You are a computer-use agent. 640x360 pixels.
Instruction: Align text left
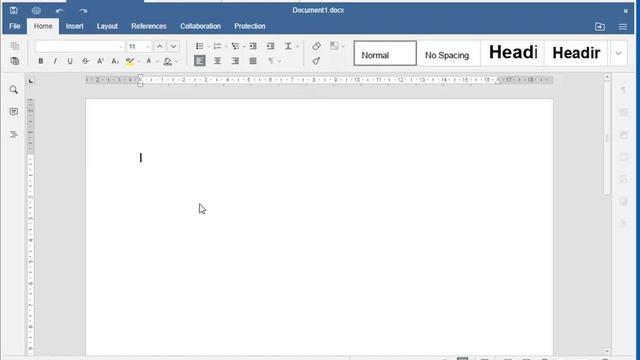click(200, 61)
